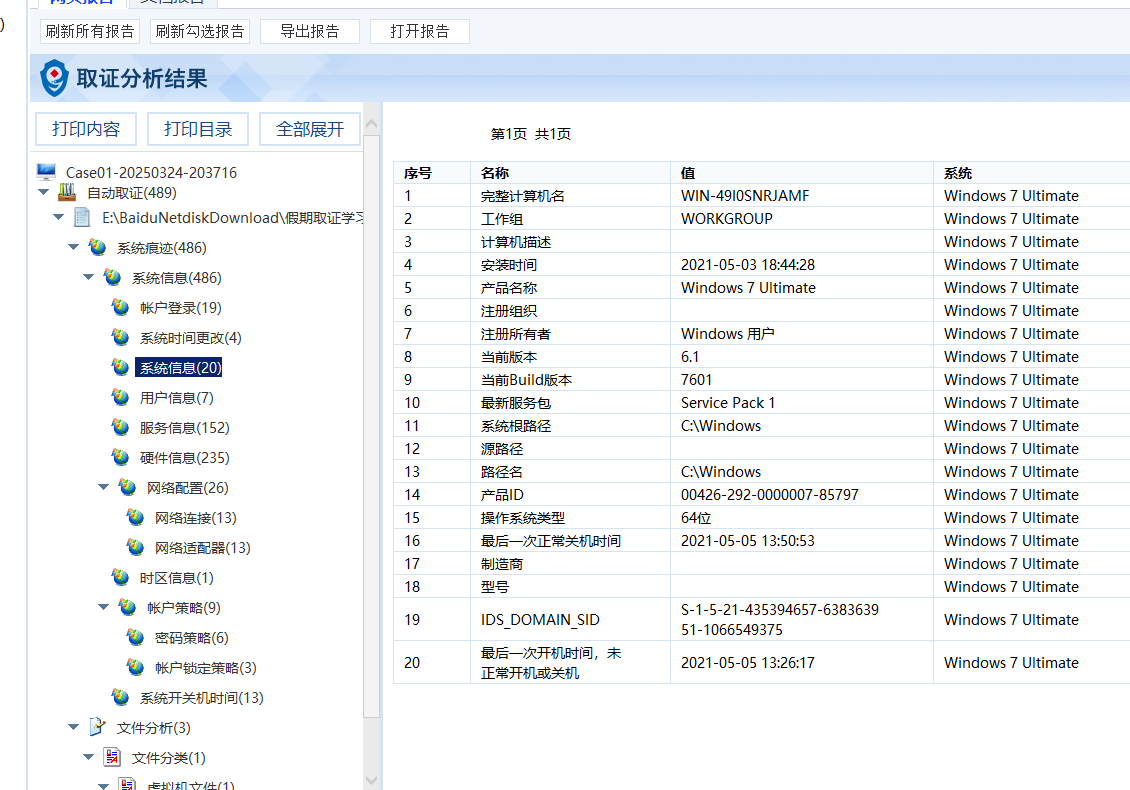Click the tree panel scroll-down arrow
This screenshot has width=1130, height=790.
(x=371, y=780)
